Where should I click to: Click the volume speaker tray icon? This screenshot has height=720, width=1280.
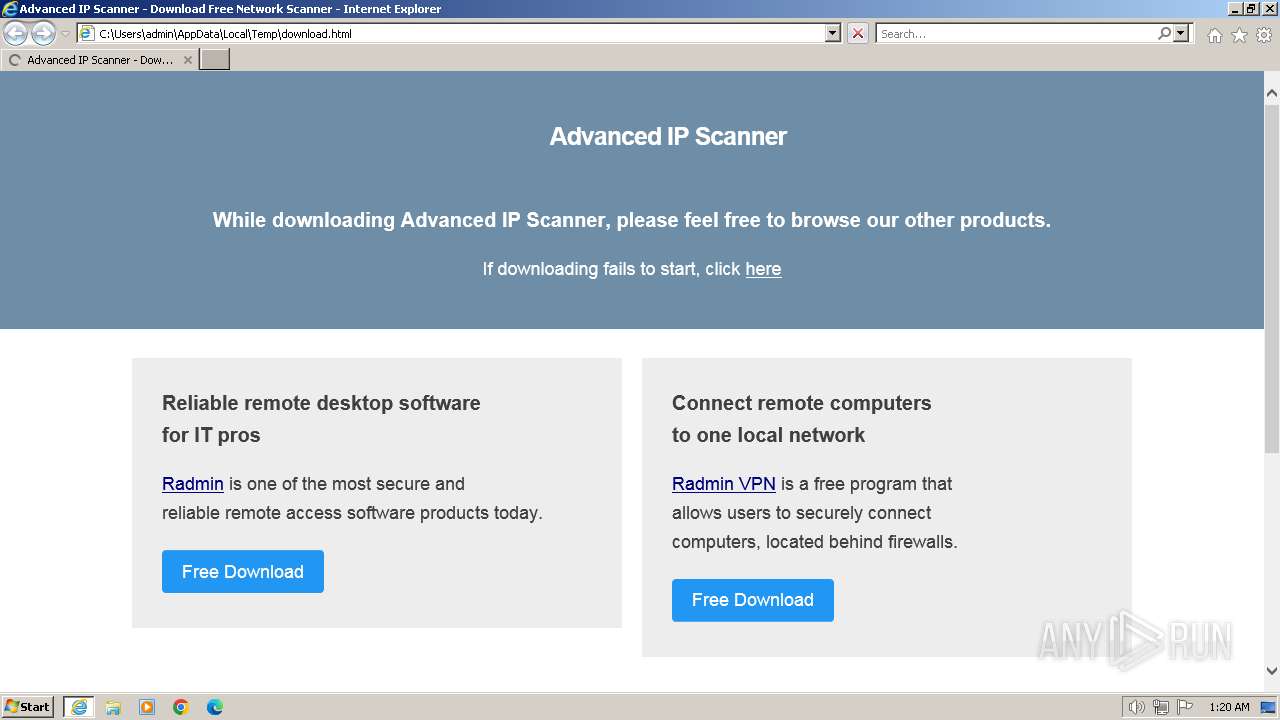point(1136,707)
